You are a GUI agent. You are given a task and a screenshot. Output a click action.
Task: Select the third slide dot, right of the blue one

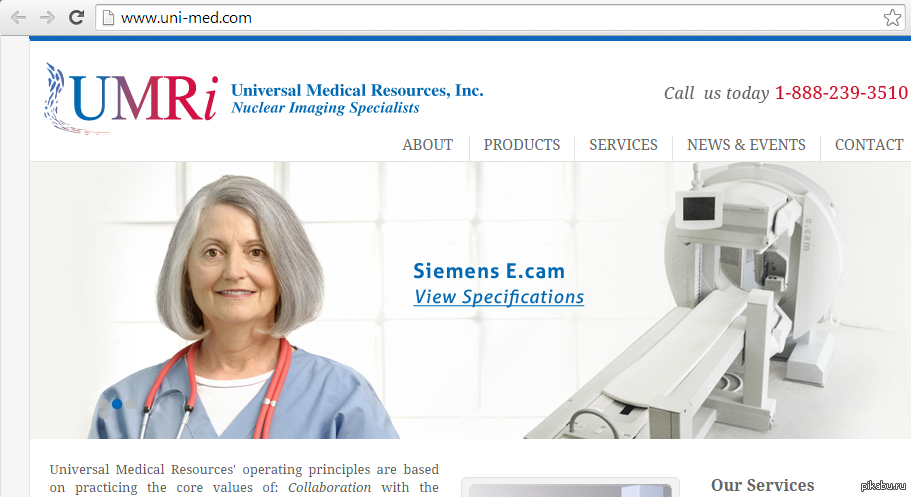[x=130, y=404]
